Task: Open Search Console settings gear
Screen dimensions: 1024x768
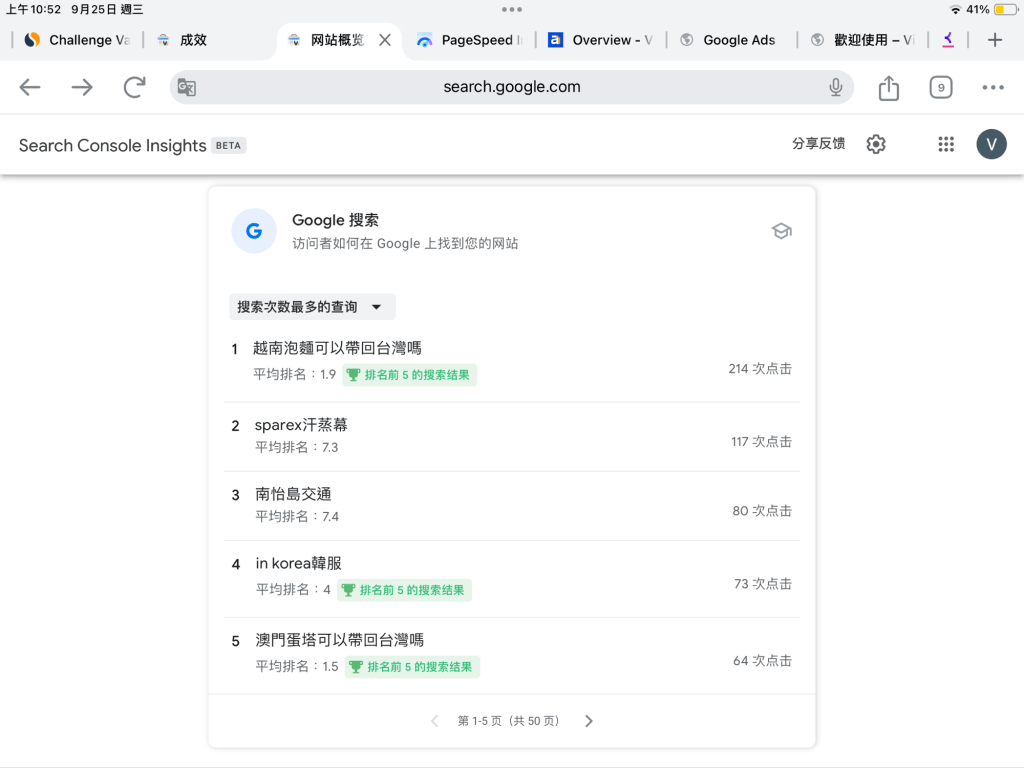Action: [876, 144]
